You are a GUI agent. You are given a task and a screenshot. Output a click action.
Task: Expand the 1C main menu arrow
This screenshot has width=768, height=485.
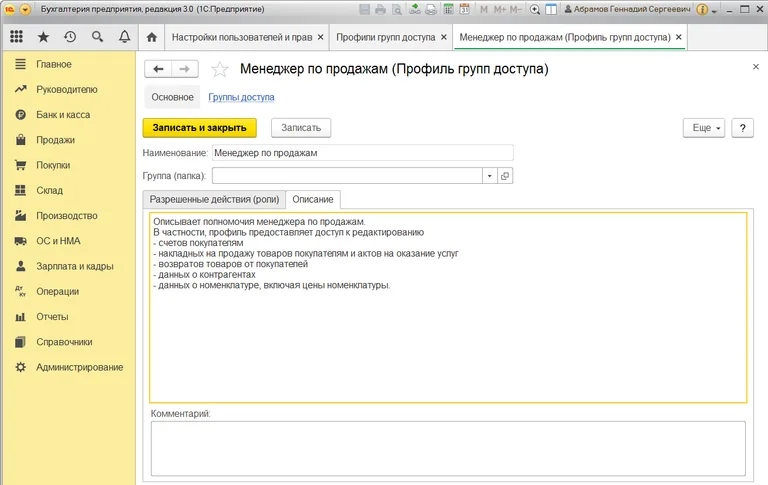coord(24,9)
